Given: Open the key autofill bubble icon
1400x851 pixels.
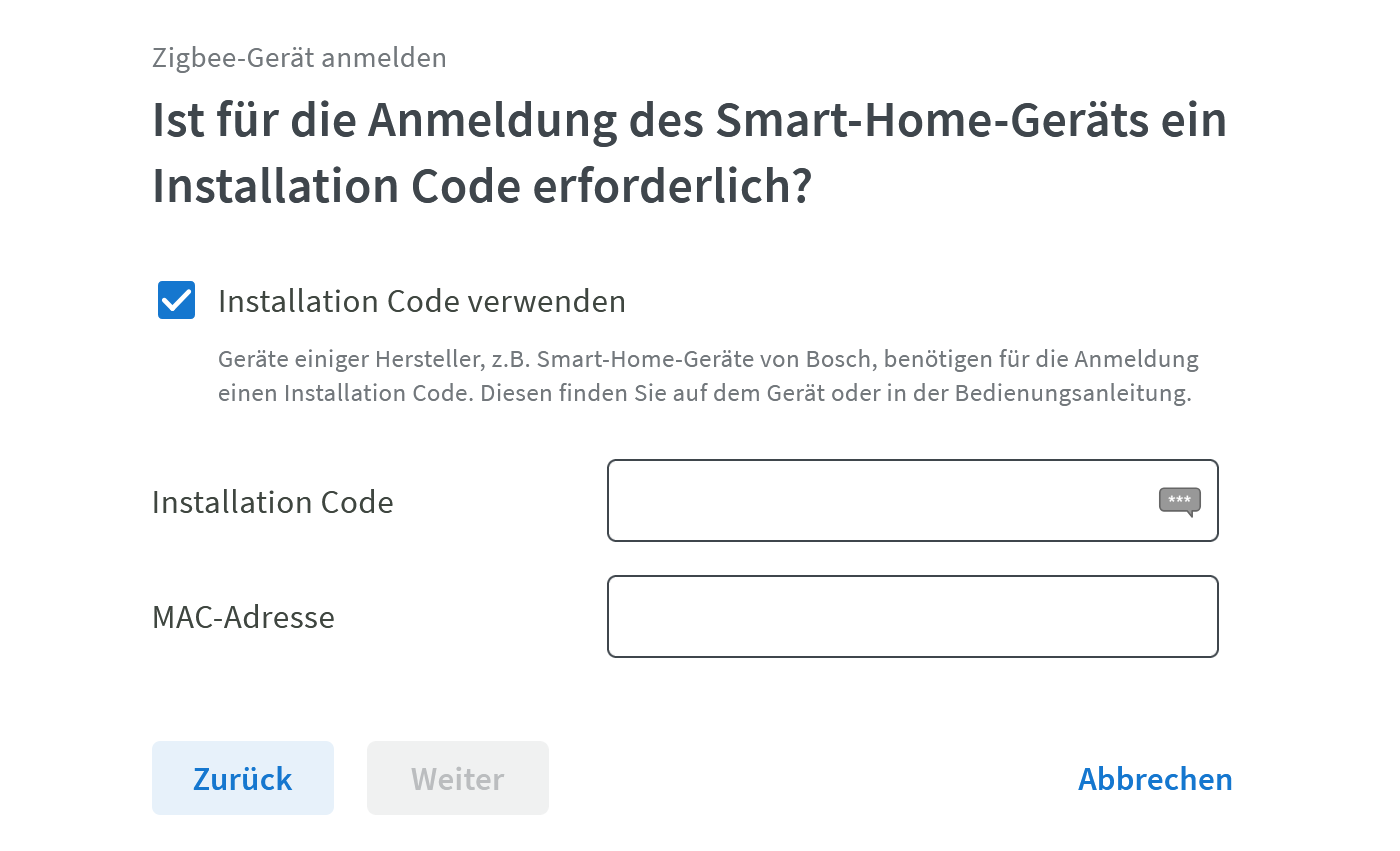Looking at the screenshot, I should tap(1179, 500).
